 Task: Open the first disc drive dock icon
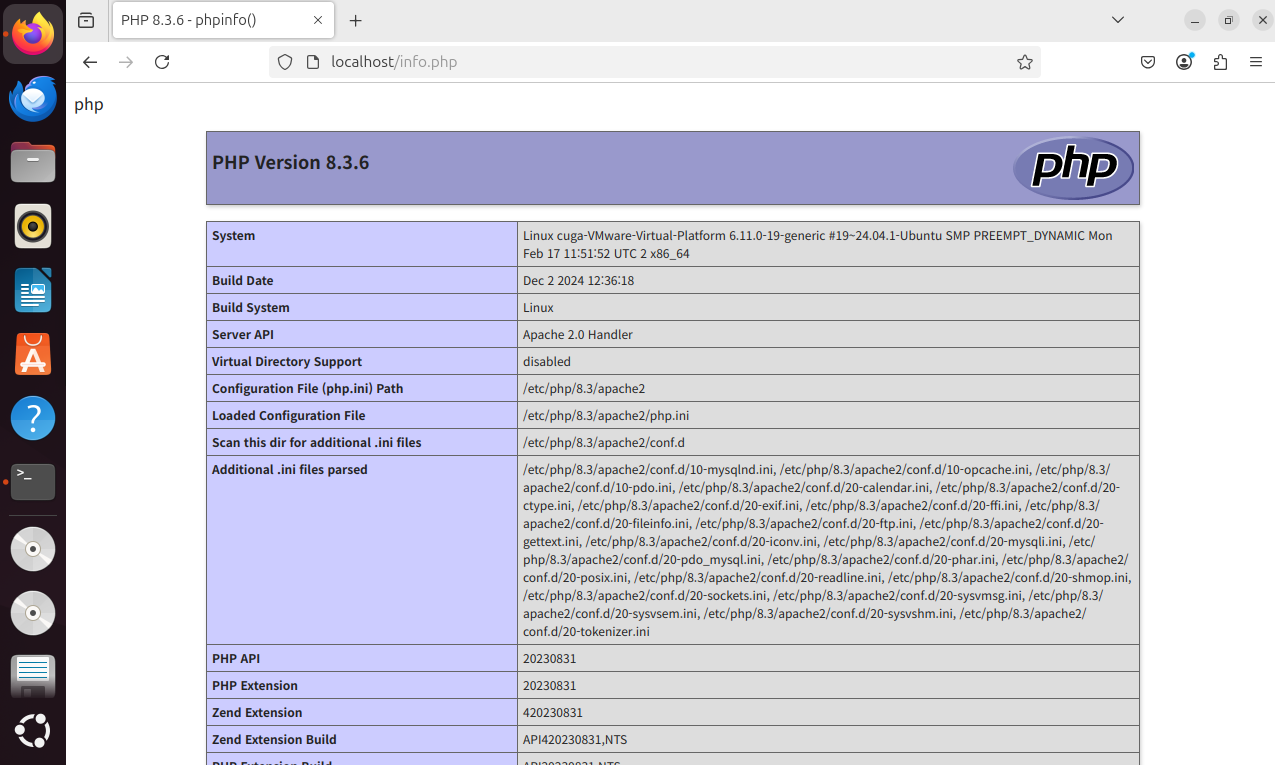(x=33, y=549)
